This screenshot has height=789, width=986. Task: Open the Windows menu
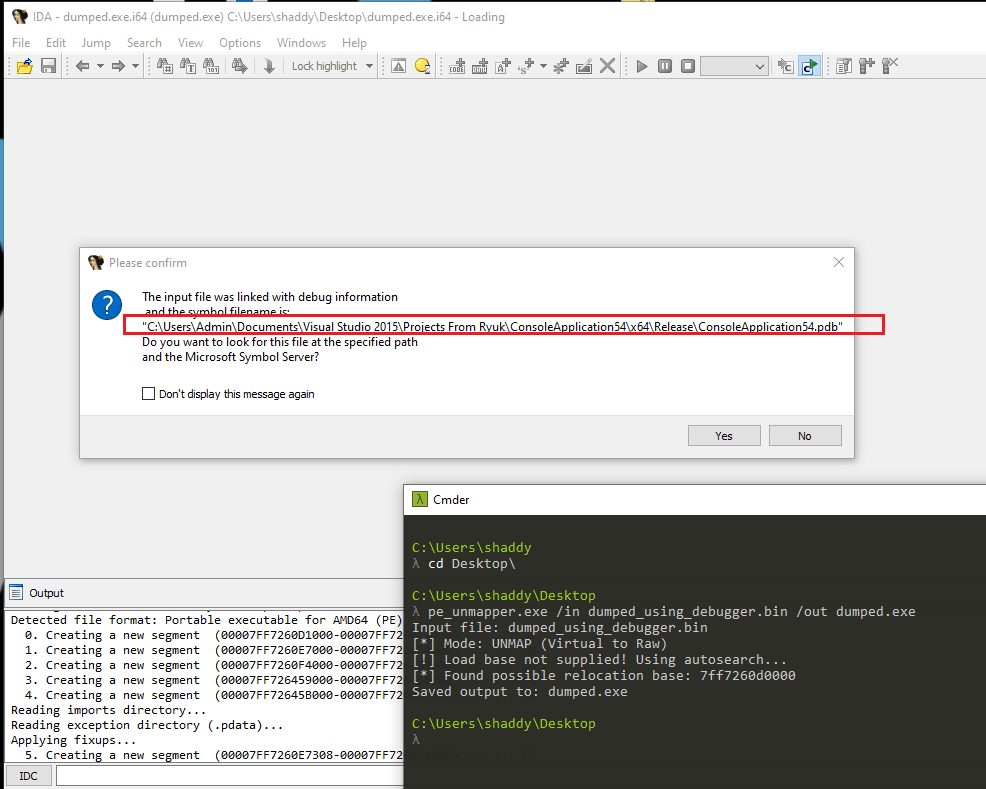(x=301, y=43)
